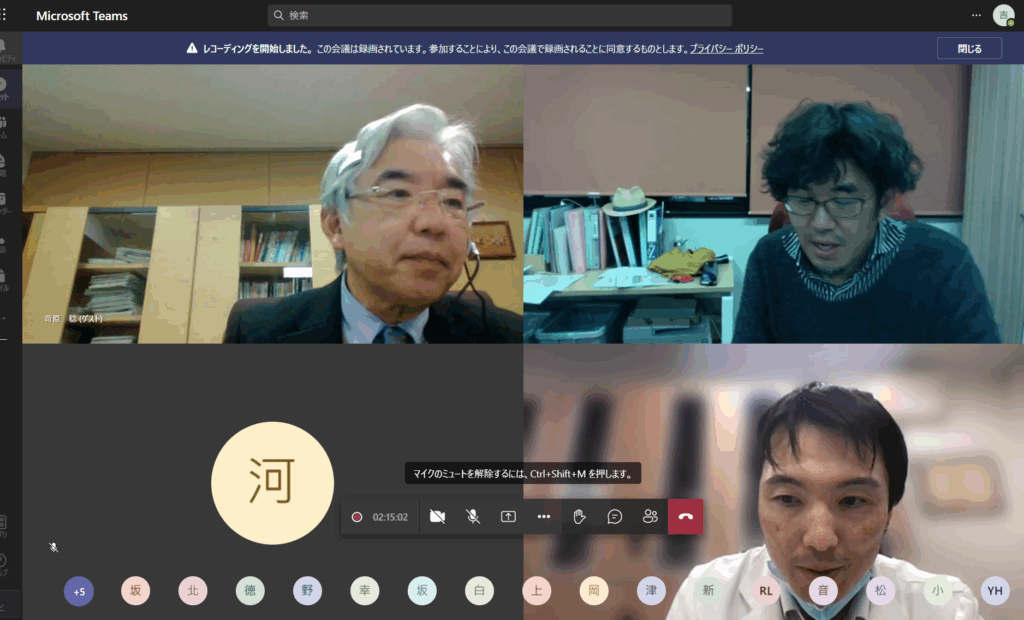
Task: Expand the +5 overflow participants bubble
Action: coord(78,591)
